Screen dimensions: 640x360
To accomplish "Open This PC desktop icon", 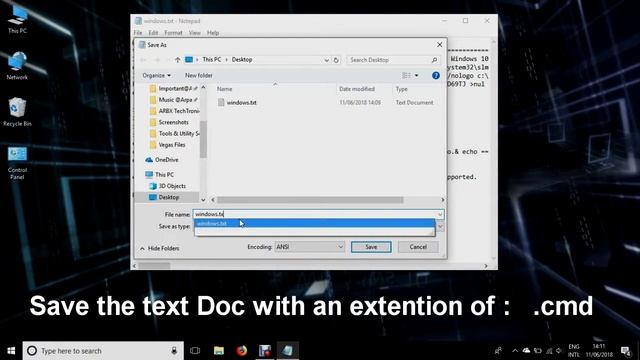I will coord(17,19).
